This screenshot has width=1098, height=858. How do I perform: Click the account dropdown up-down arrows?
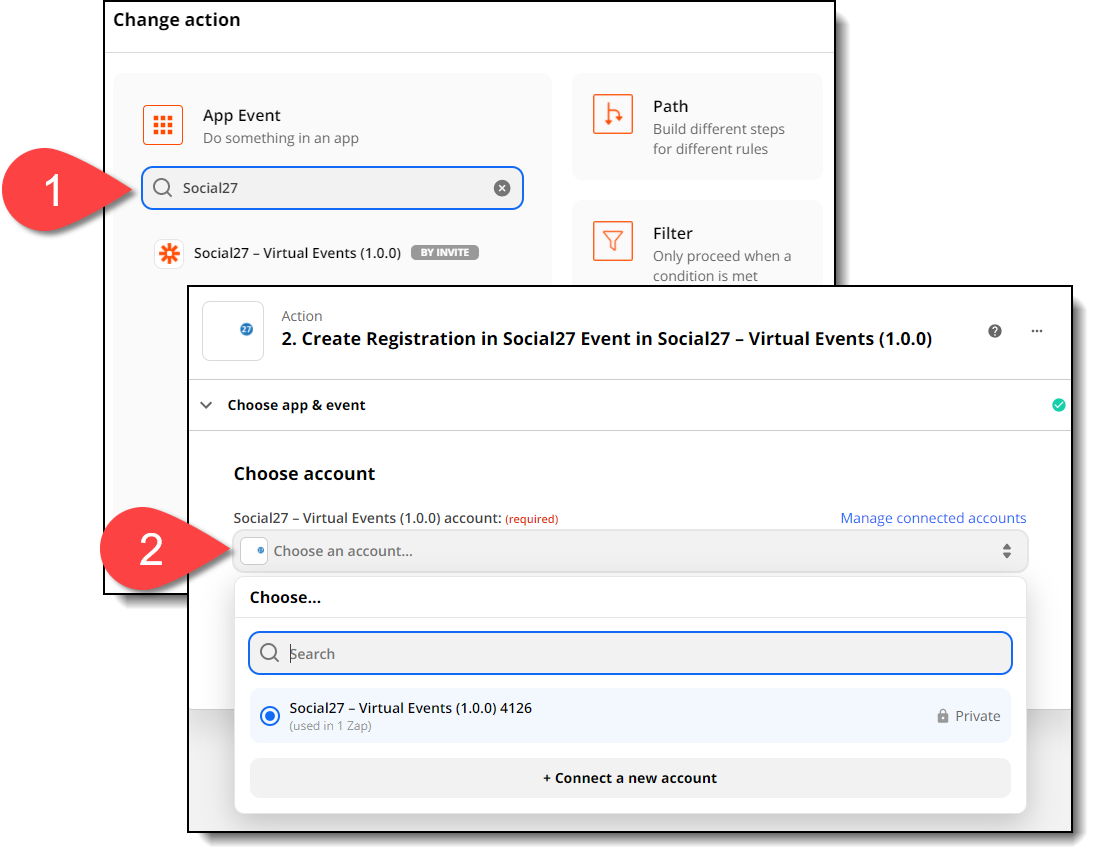(1007, 551)
